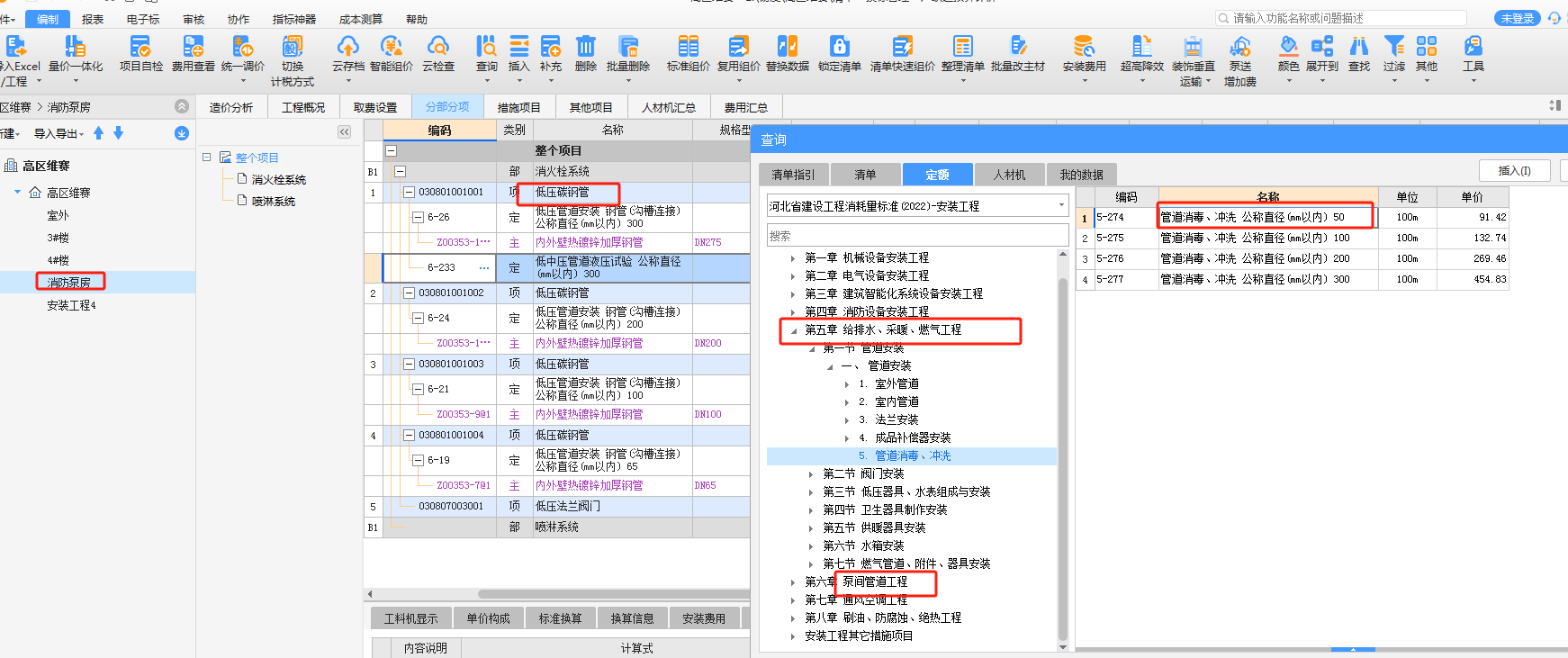Collapse 第五章 给排水、采暖、燃气工程 node
This screenshot has width=1568, height=658.
point(793,330)
